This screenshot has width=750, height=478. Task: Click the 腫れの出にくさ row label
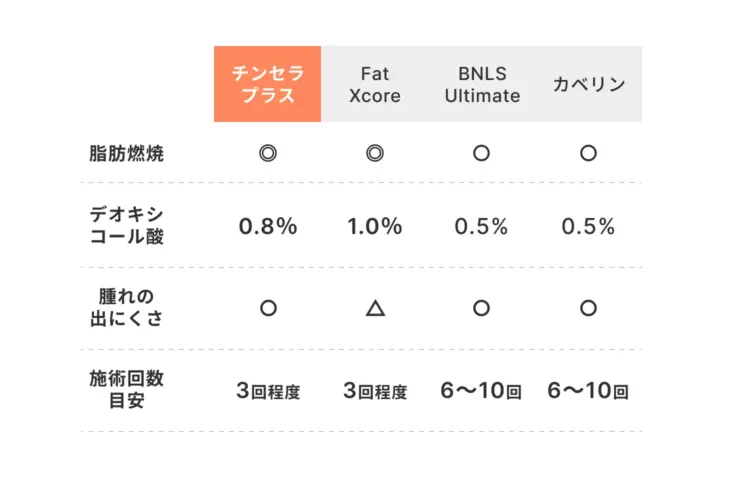[126, 308]
